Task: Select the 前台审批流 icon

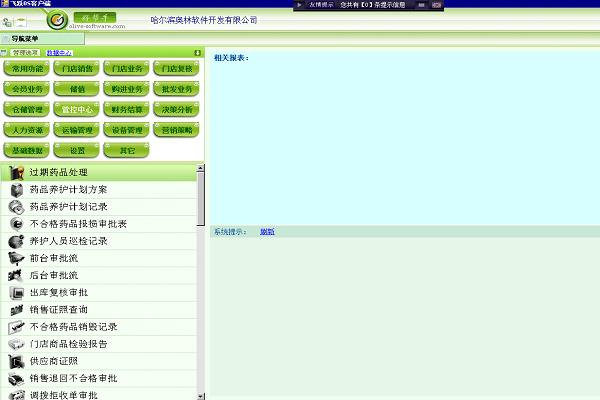Action: coord(17,258)
